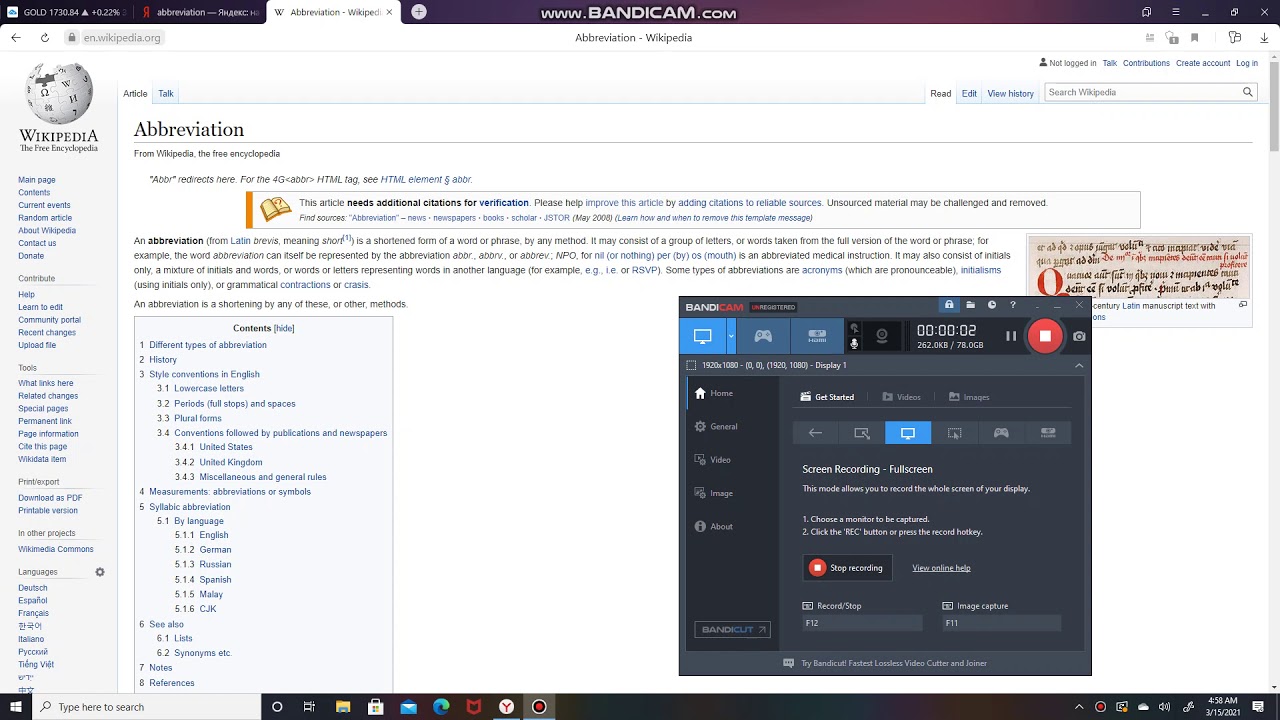Go to Style conventions in English section

pos(204,374)
